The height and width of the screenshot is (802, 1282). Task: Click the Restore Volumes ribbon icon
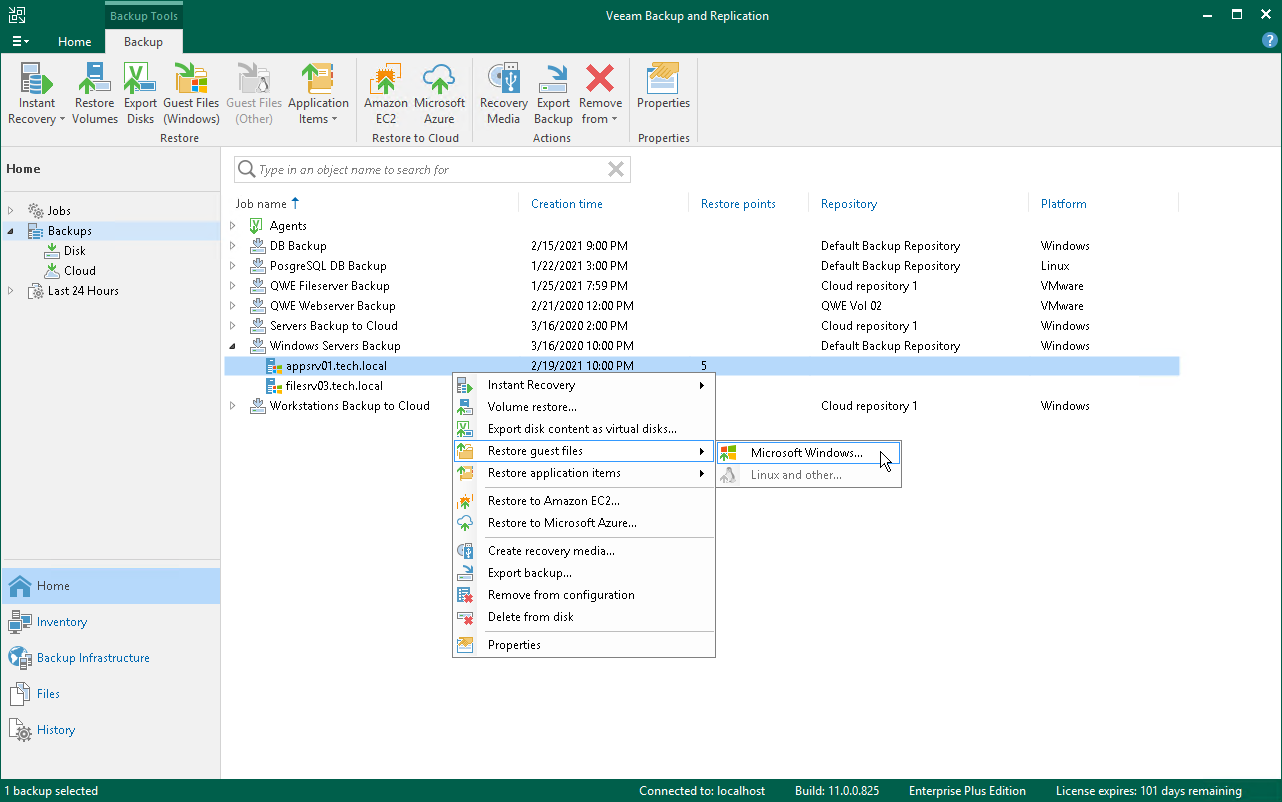click(95, 93)
